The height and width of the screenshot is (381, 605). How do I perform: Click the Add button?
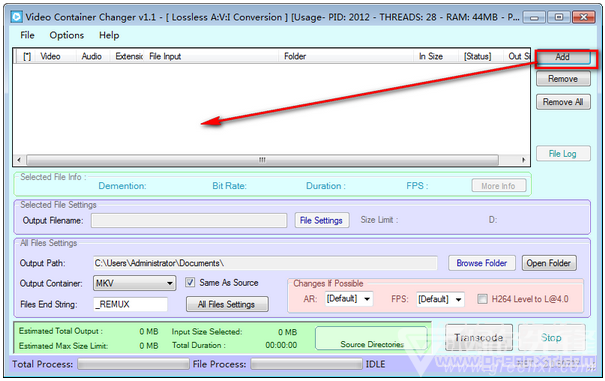pos(563,57)
